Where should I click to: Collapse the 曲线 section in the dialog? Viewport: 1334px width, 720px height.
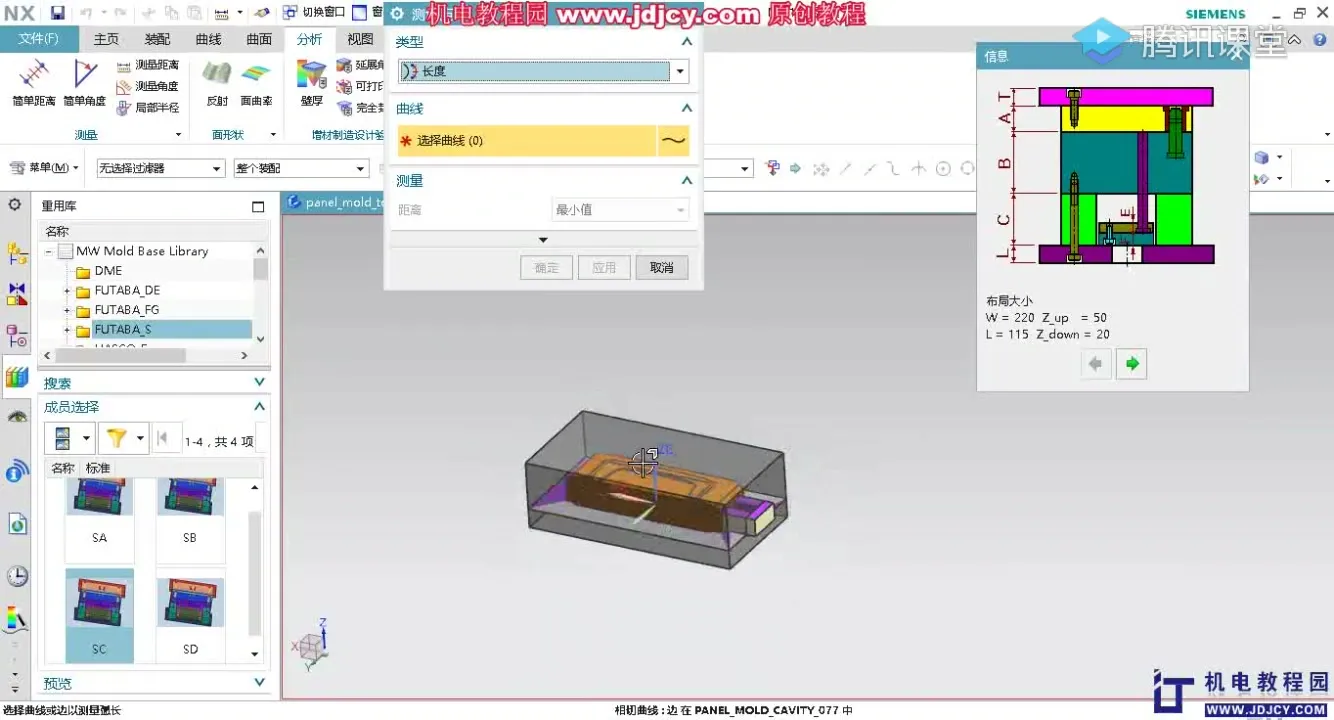tap(686, 108)
